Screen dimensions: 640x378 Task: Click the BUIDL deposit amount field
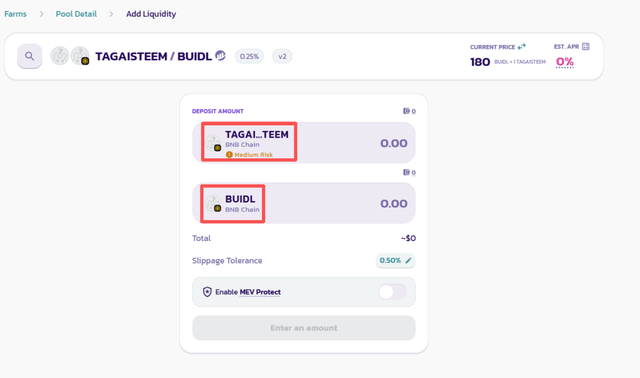339,203
